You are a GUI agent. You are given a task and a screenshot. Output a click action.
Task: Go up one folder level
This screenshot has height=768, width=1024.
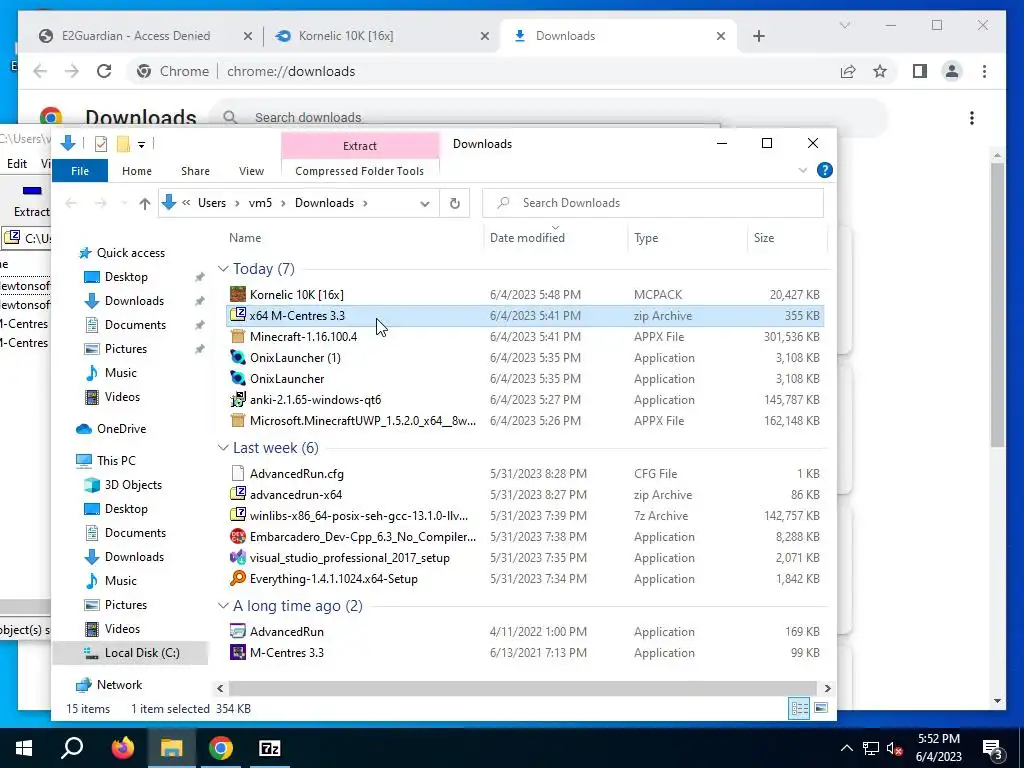[x=144, y=203]
